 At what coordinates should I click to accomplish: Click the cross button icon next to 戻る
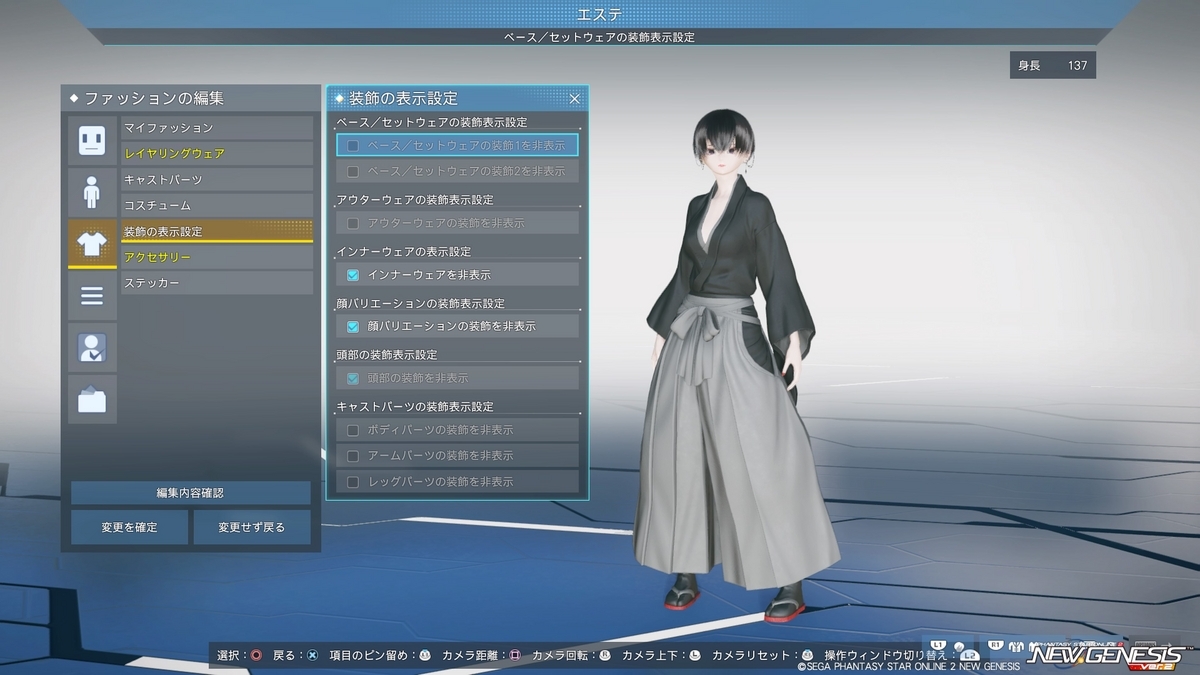pos(312,656)
